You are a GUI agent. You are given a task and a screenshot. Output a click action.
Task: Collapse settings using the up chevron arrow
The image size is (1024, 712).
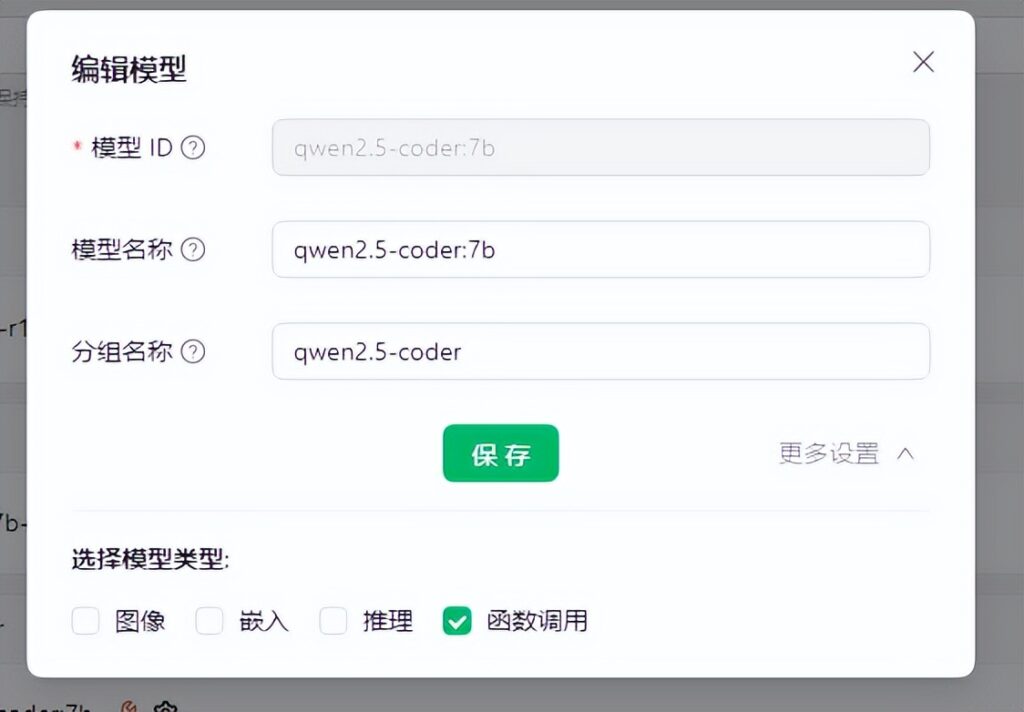(905, 453)
